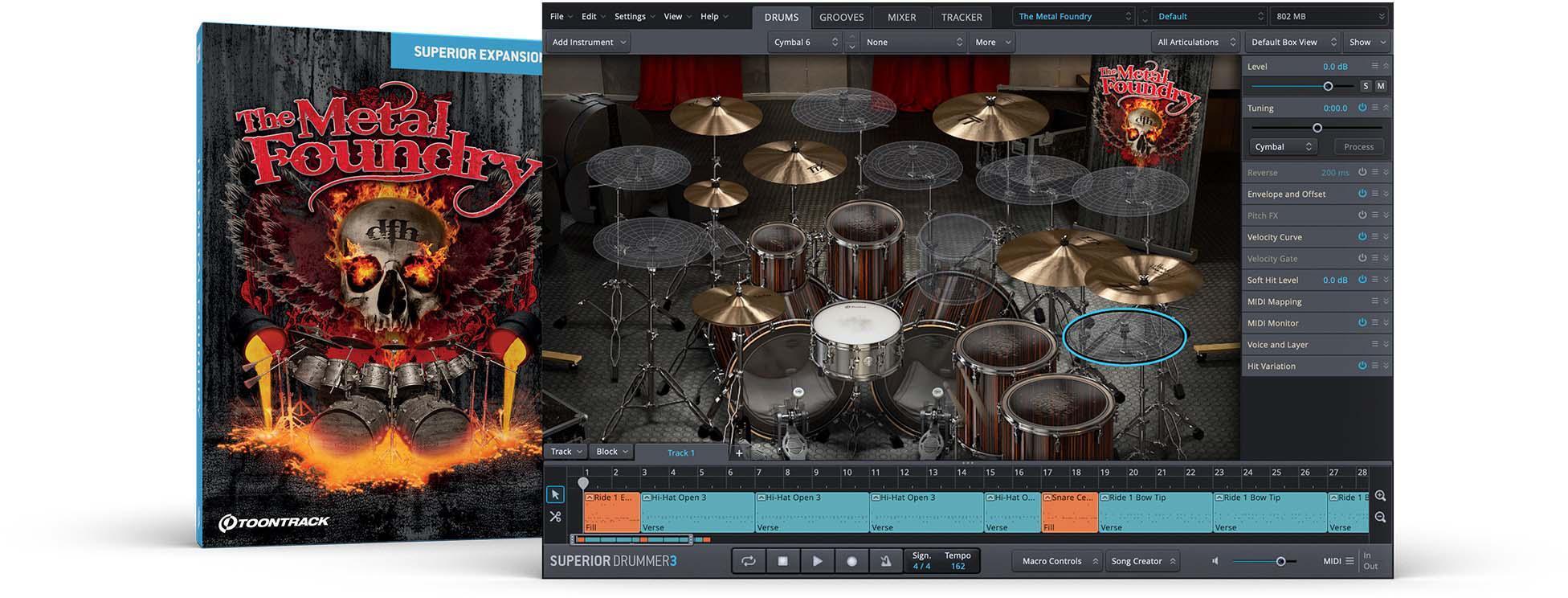
Task: Enable the Reverse effect power button
Action: [x=1362, y=172]
